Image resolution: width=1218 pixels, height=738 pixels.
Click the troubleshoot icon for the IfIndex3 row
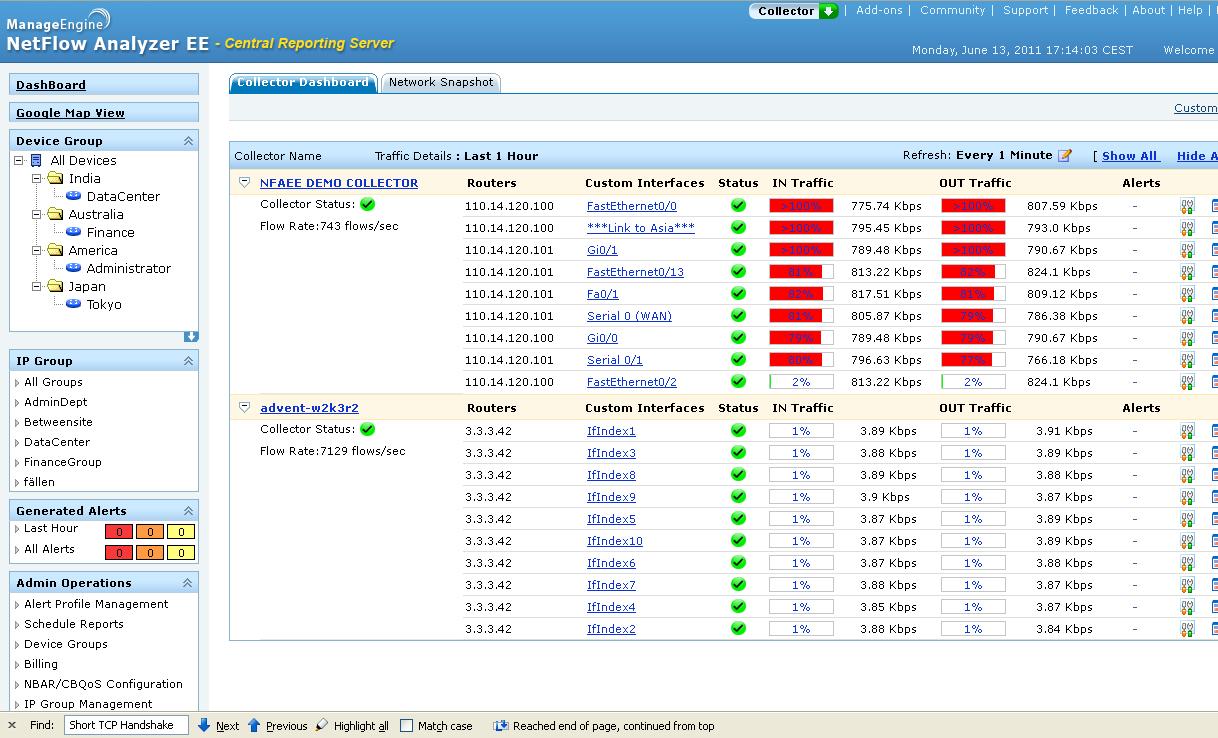[x=1187, y=453]
